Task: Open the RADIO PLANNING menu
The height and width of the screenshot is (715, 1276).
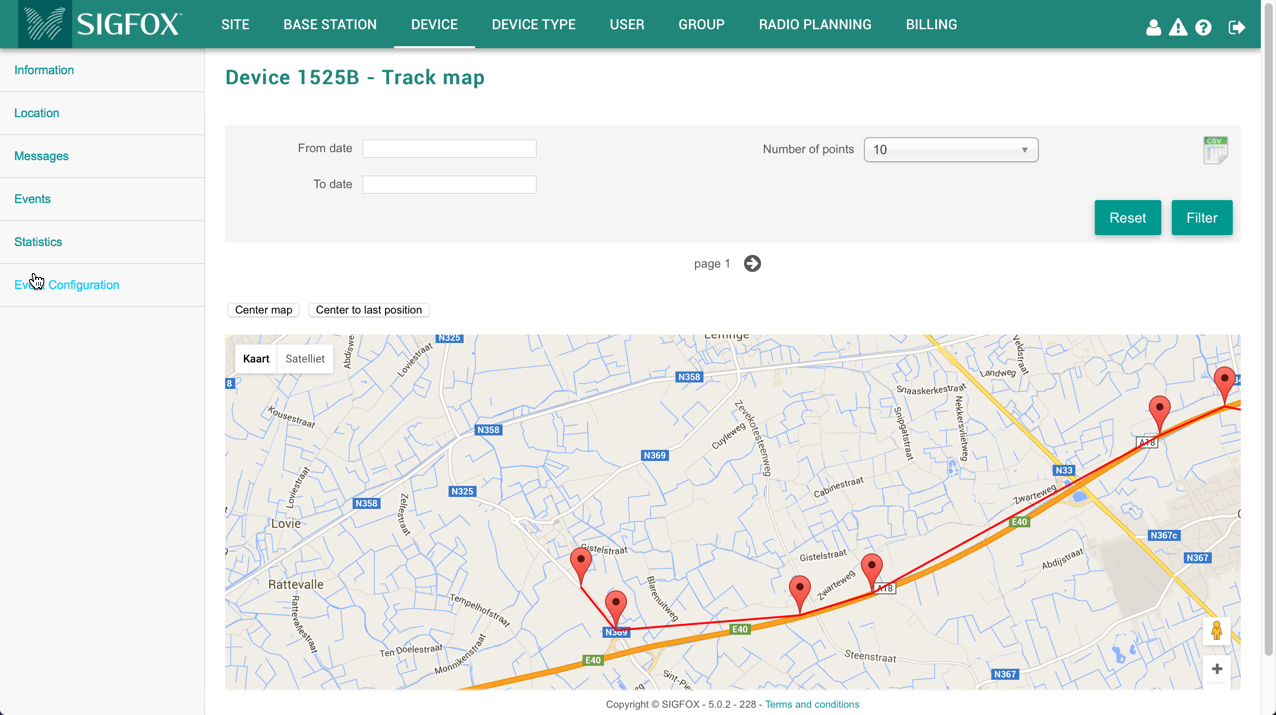Action: point(814,25)
